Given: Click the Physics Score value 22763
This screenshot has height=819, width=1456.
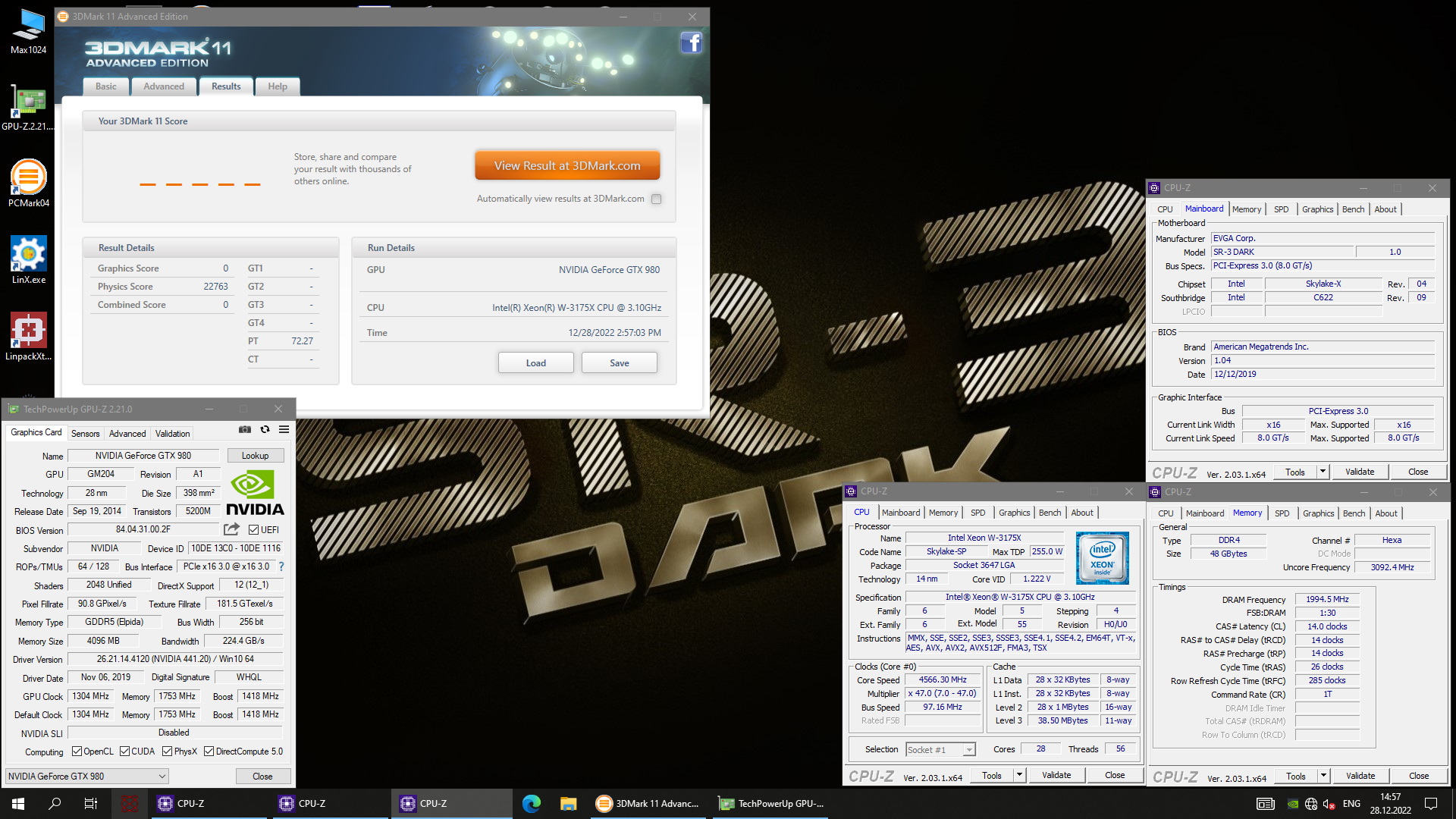Looking at the screenshot, I should tap(215, 287).
